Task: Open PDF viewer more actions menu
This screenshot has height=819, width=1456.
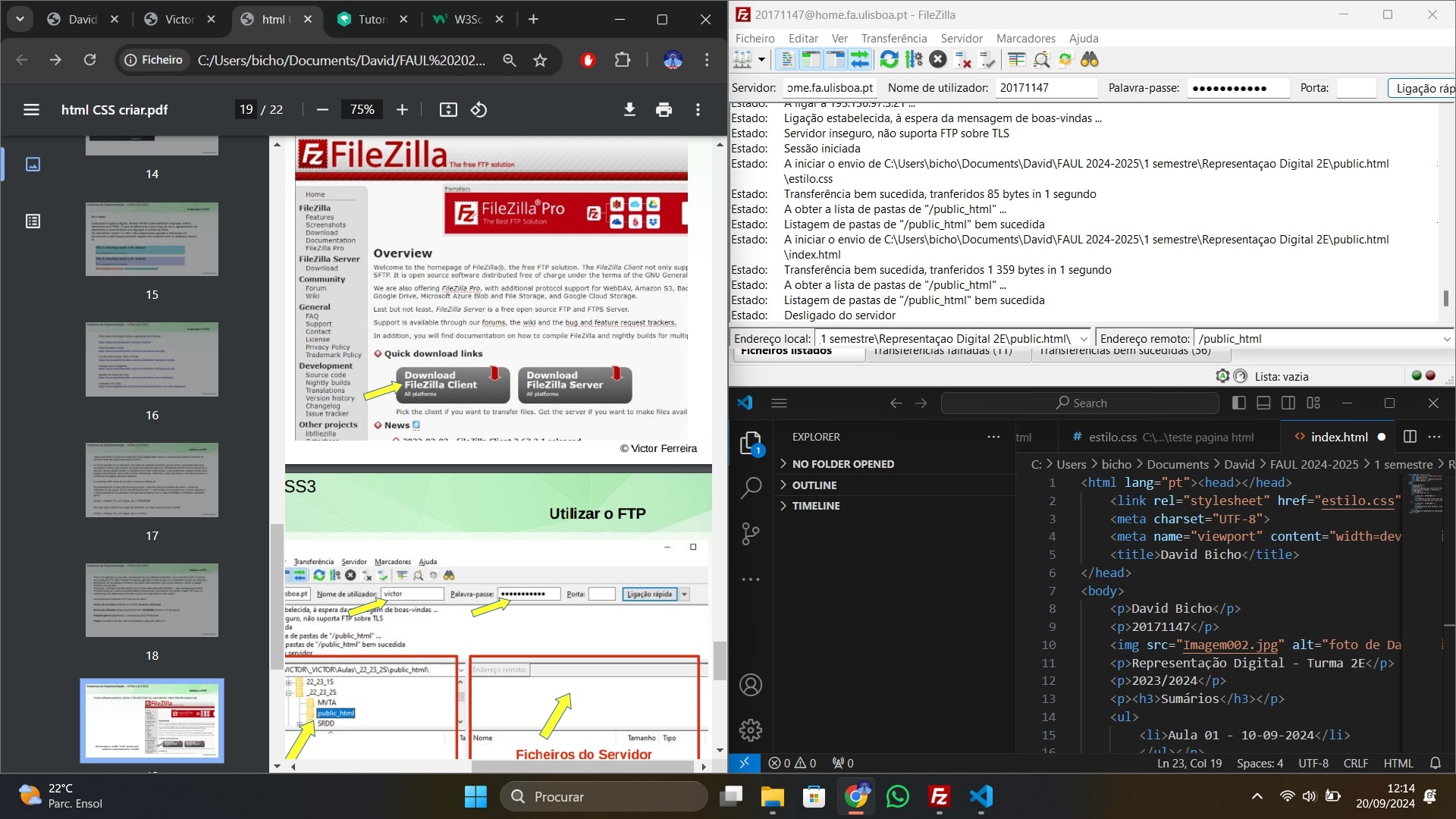Action: coord(698,110)
